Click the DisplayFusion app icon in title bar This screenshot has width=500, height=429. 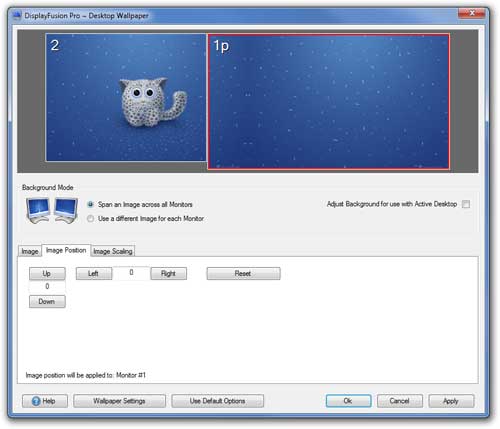tap(17, 16)
